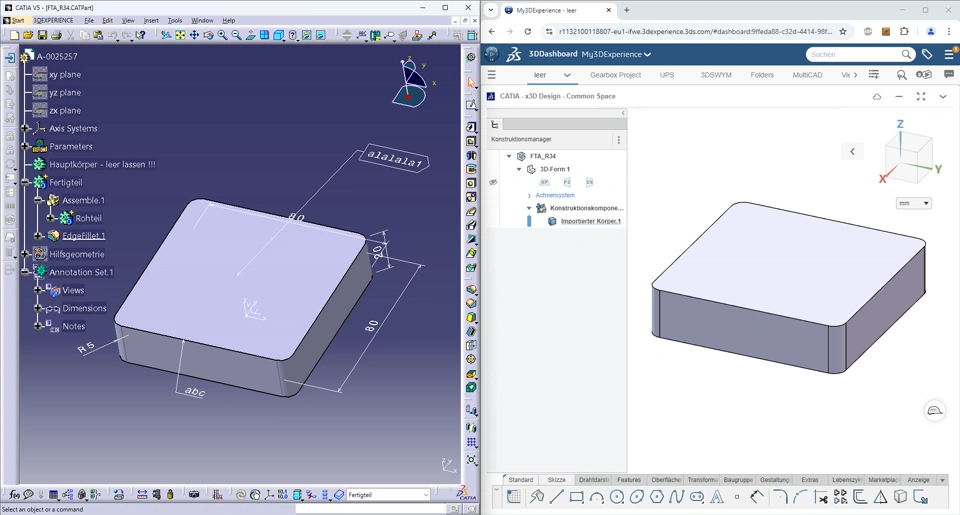960x515 pixels.
Task: Toggle the Konstruktionsmanager tree view button
Action: (495, 125)
